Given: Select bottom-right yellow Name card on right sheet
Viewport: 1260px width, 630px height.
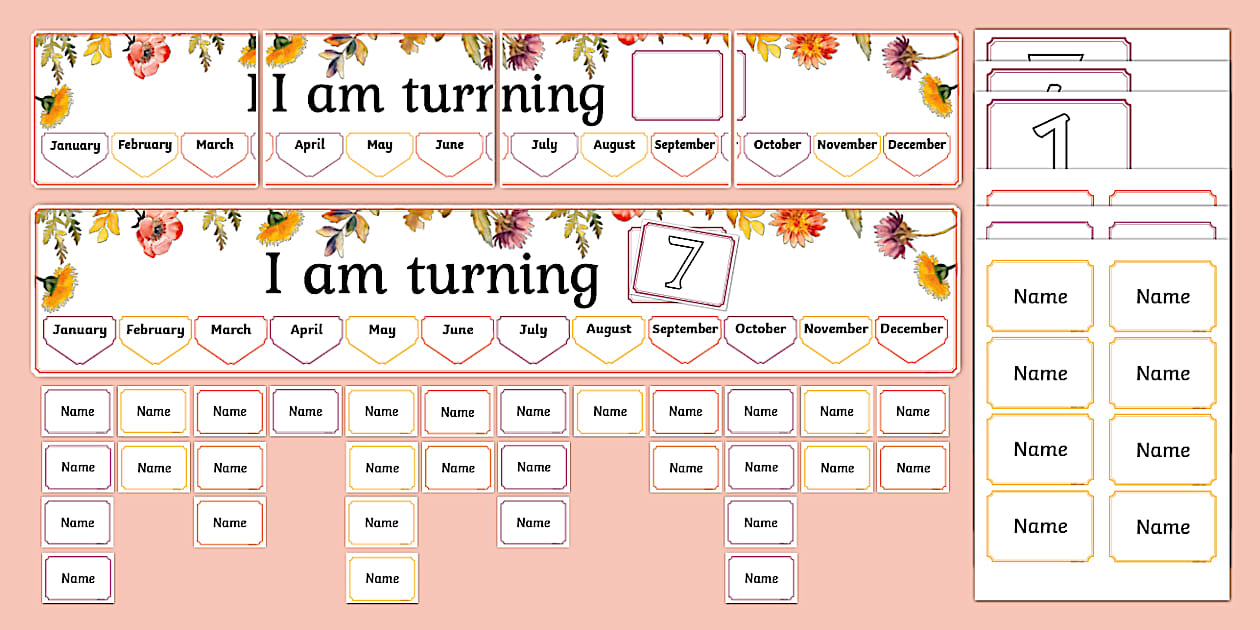Looking at the screenshot, I should pyautogui.click(x=1163, y=527).
